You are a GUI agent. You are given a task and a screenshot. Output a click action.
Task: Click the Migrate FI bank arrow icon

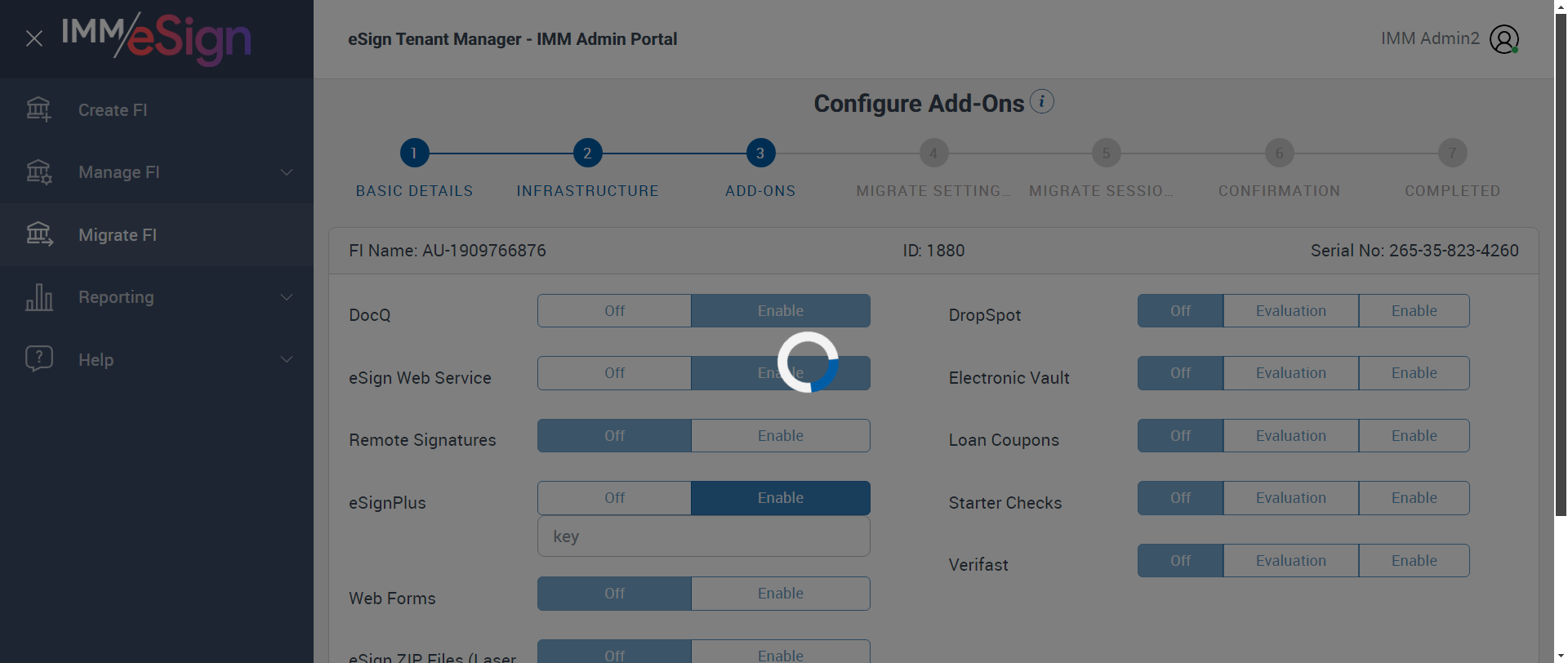coord(38,234)
